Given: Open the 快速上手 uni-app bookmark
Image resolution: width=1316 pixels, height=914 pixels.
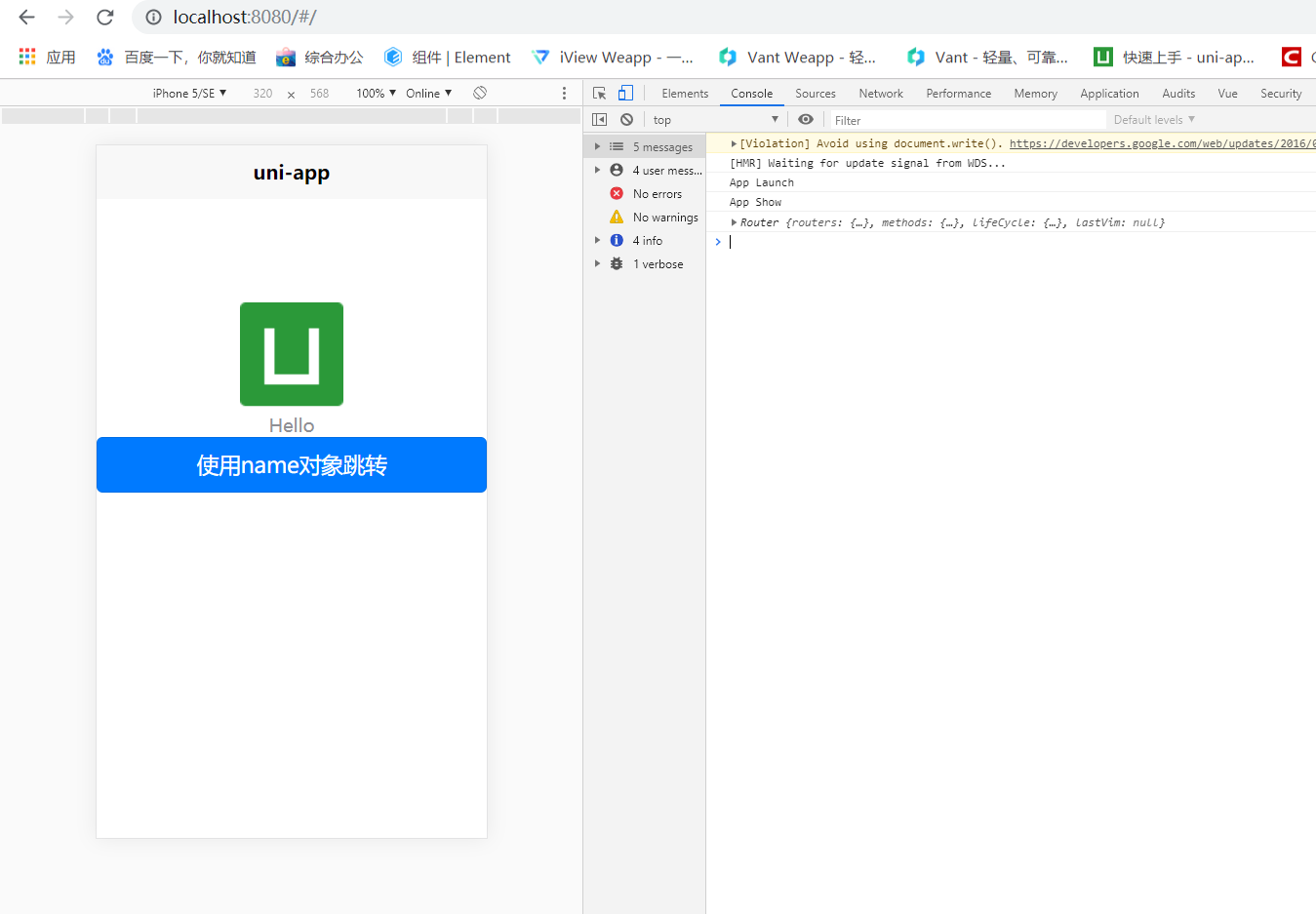Looking at the screenshot, I should [x=1175, y=58].
